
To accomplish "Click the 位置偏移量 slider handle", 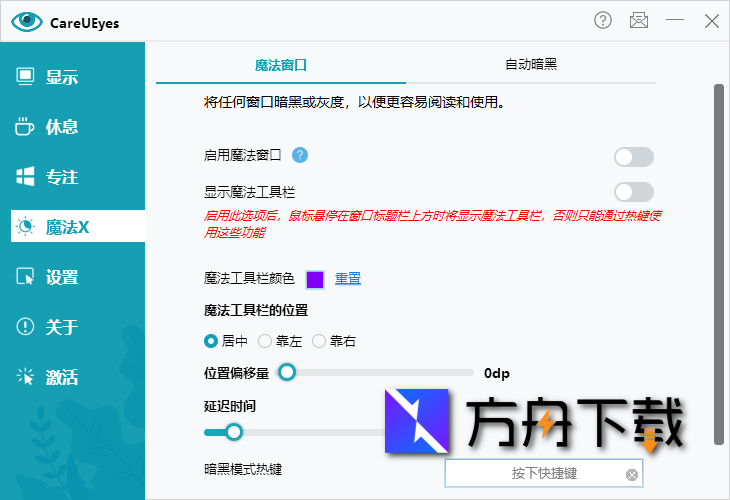I will (x=287, y=372).
